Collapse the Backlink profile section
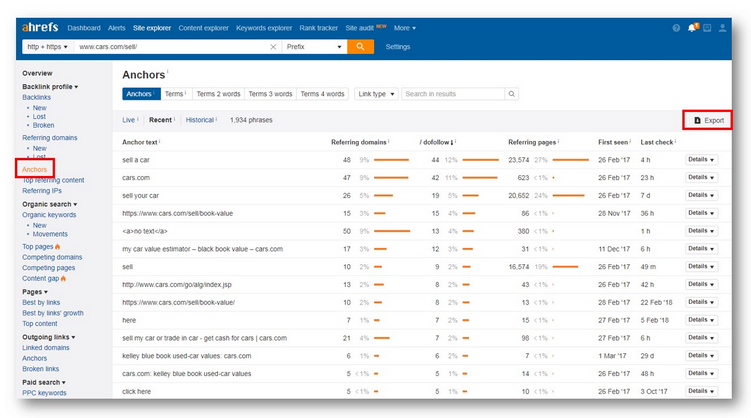 [50, 87]
